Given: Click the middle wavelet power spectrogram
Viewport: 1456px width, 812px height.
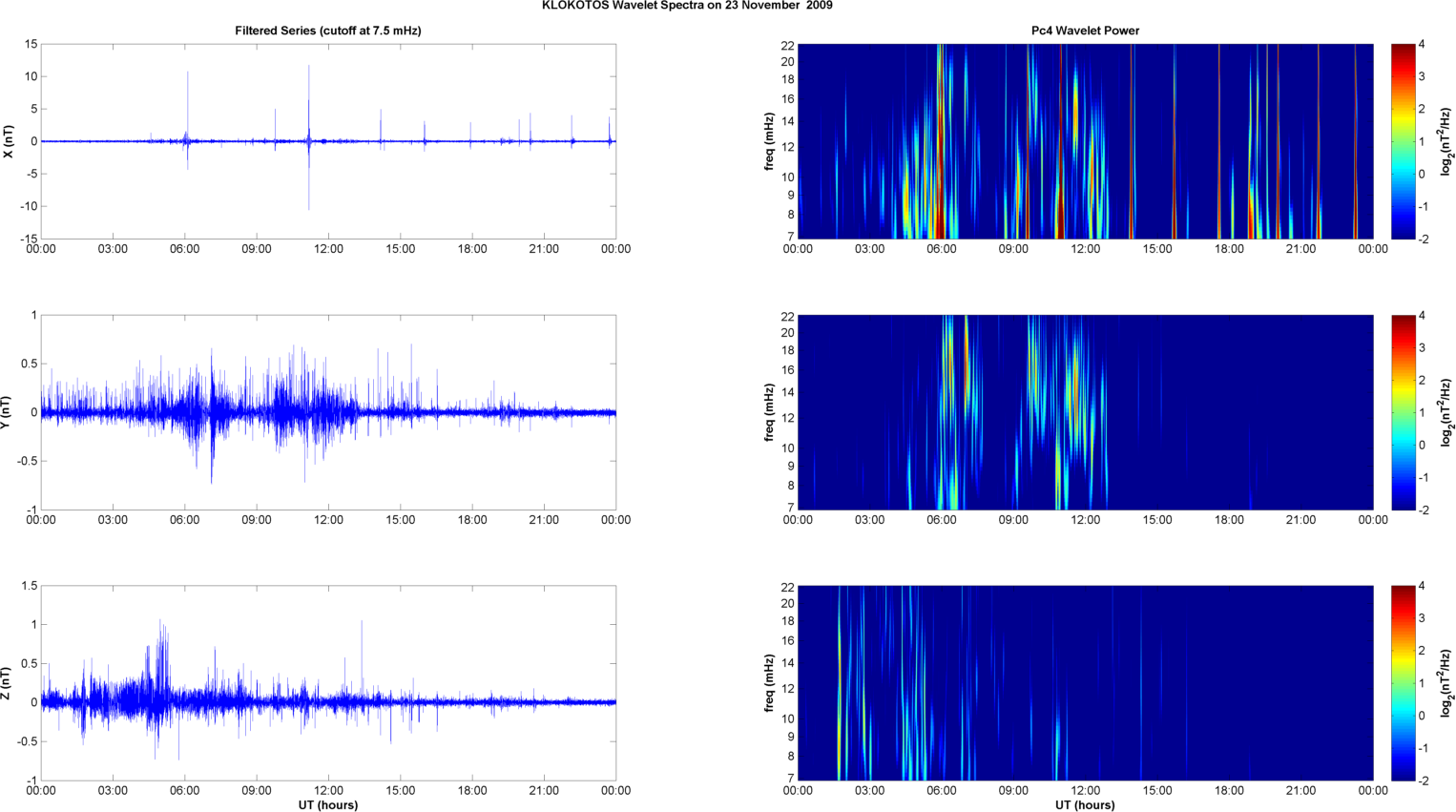Looking at the screenshot, I should [x=1085, y=412].
